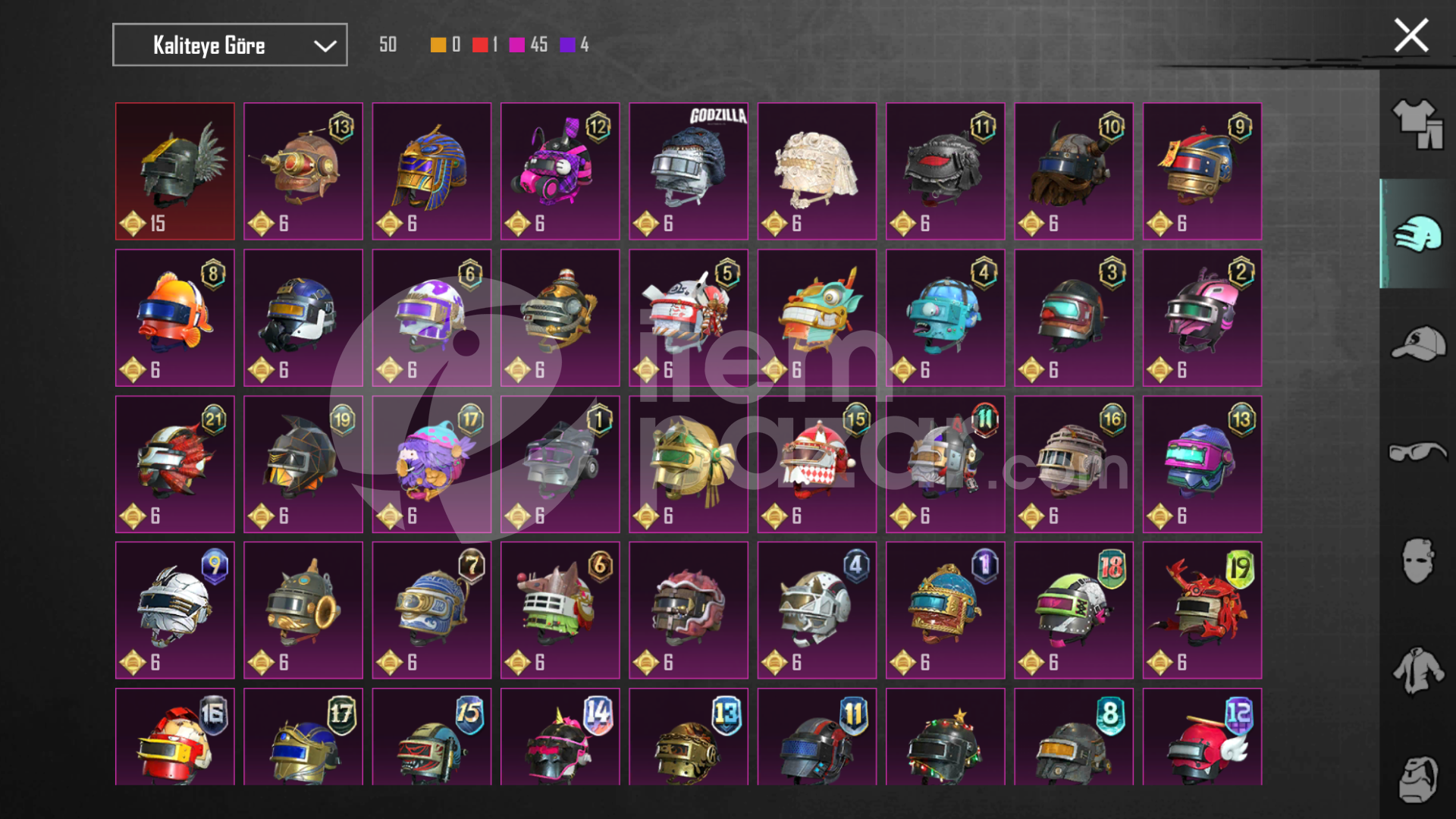Click the dropdown chevron arrow
This screenshot has height=819, width=1456.
click(x=325, y=46)
